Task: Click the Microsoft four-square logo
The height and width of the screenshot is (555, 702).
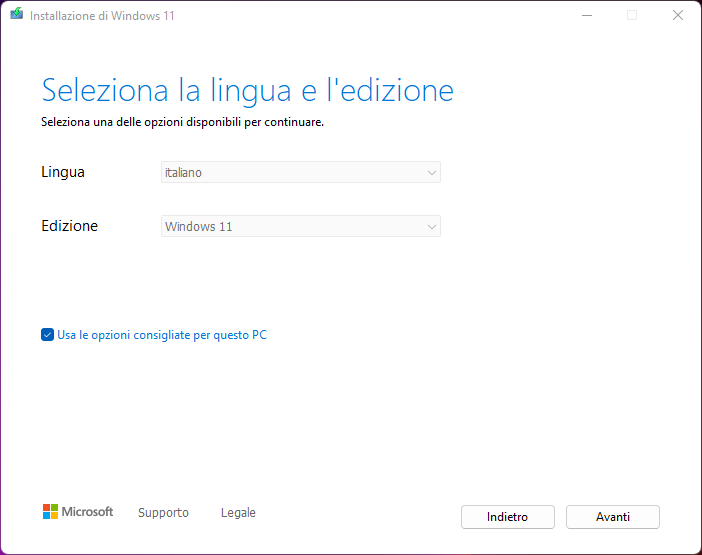Action: (x=50, y=512)
